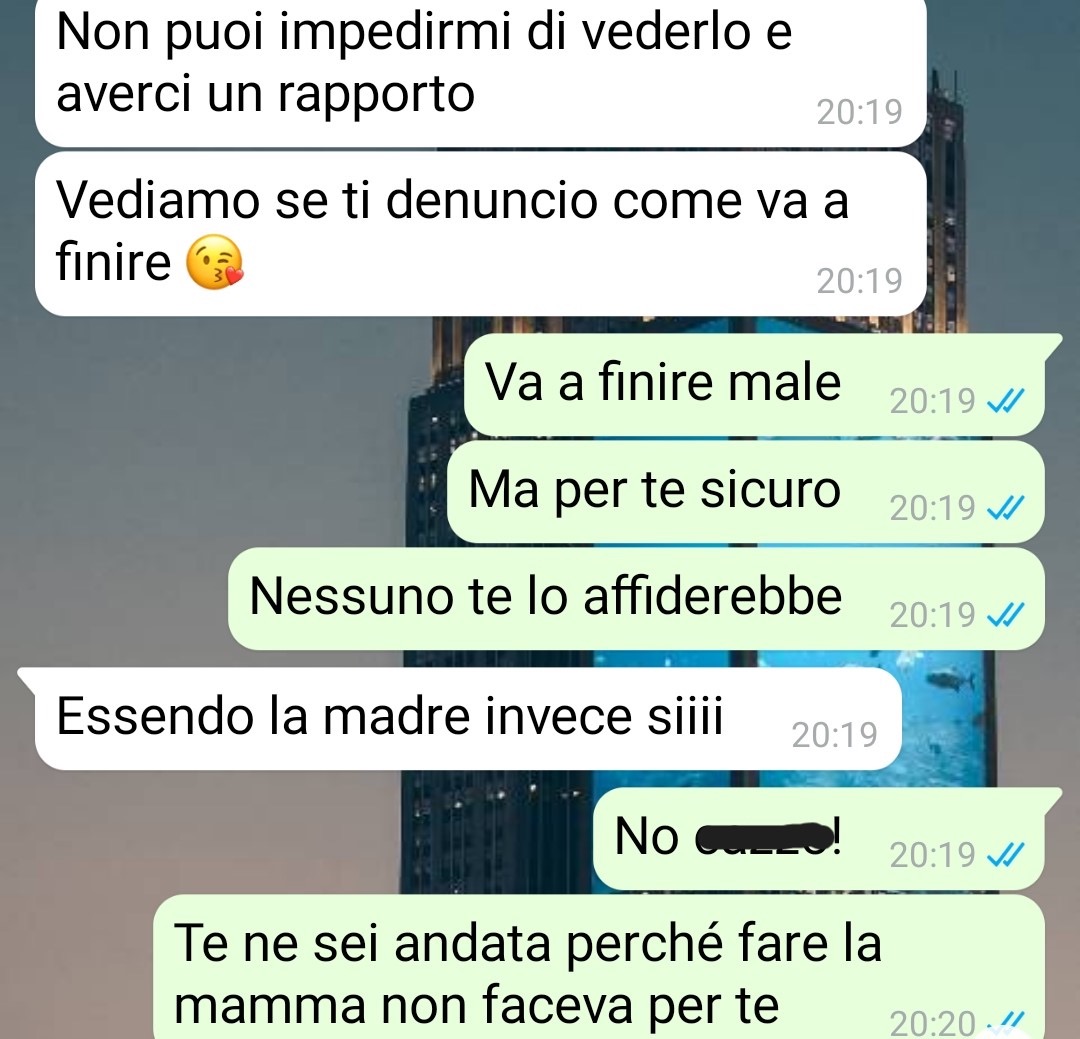Tap the read checkmarks on 'Ma per te sicuro'
1080x1039 pixels.
[x=1006, y=508]
